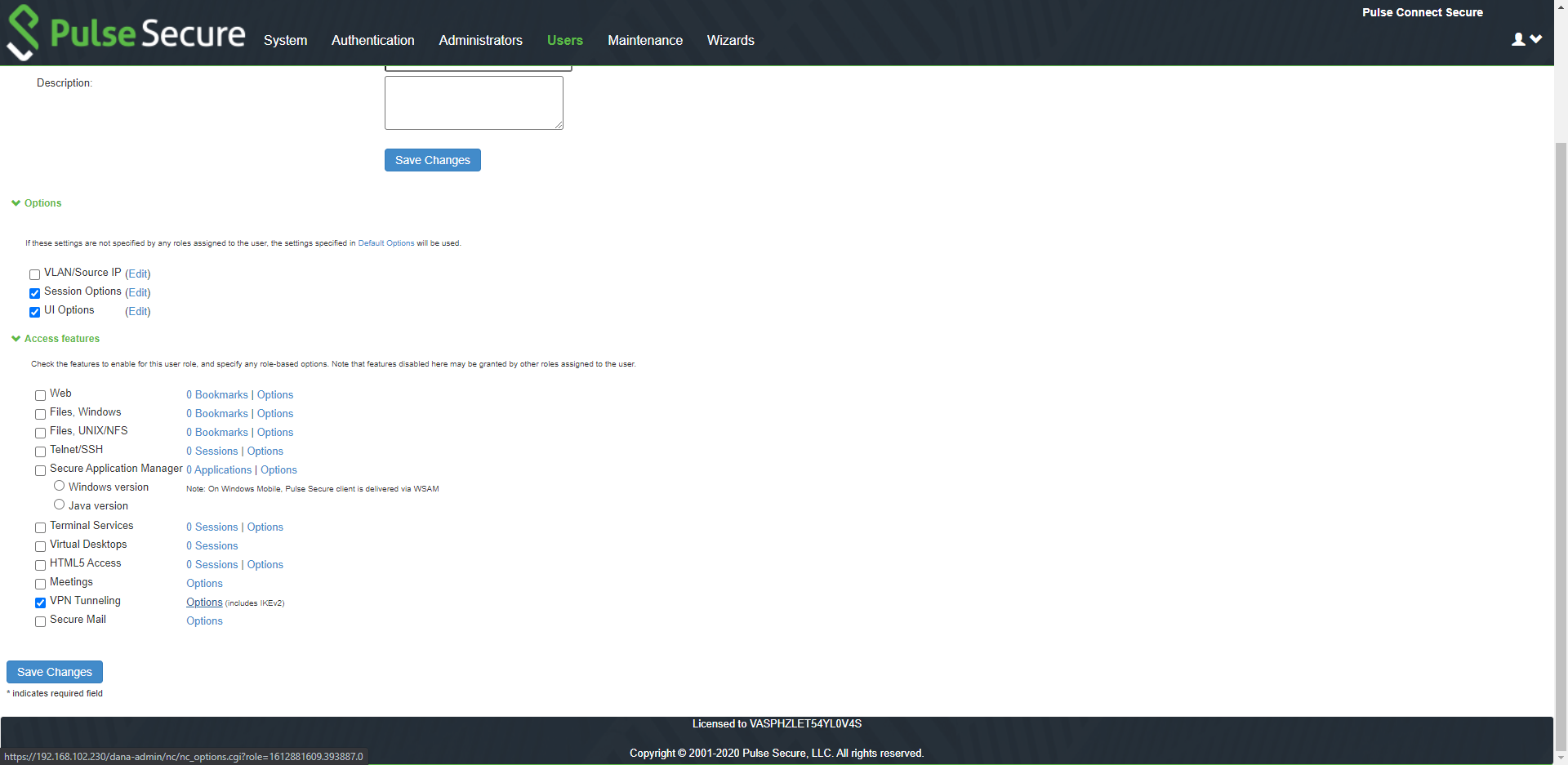Click the bottom Save Changes button
Screen dimensions: 1568x765
[55, 672]
